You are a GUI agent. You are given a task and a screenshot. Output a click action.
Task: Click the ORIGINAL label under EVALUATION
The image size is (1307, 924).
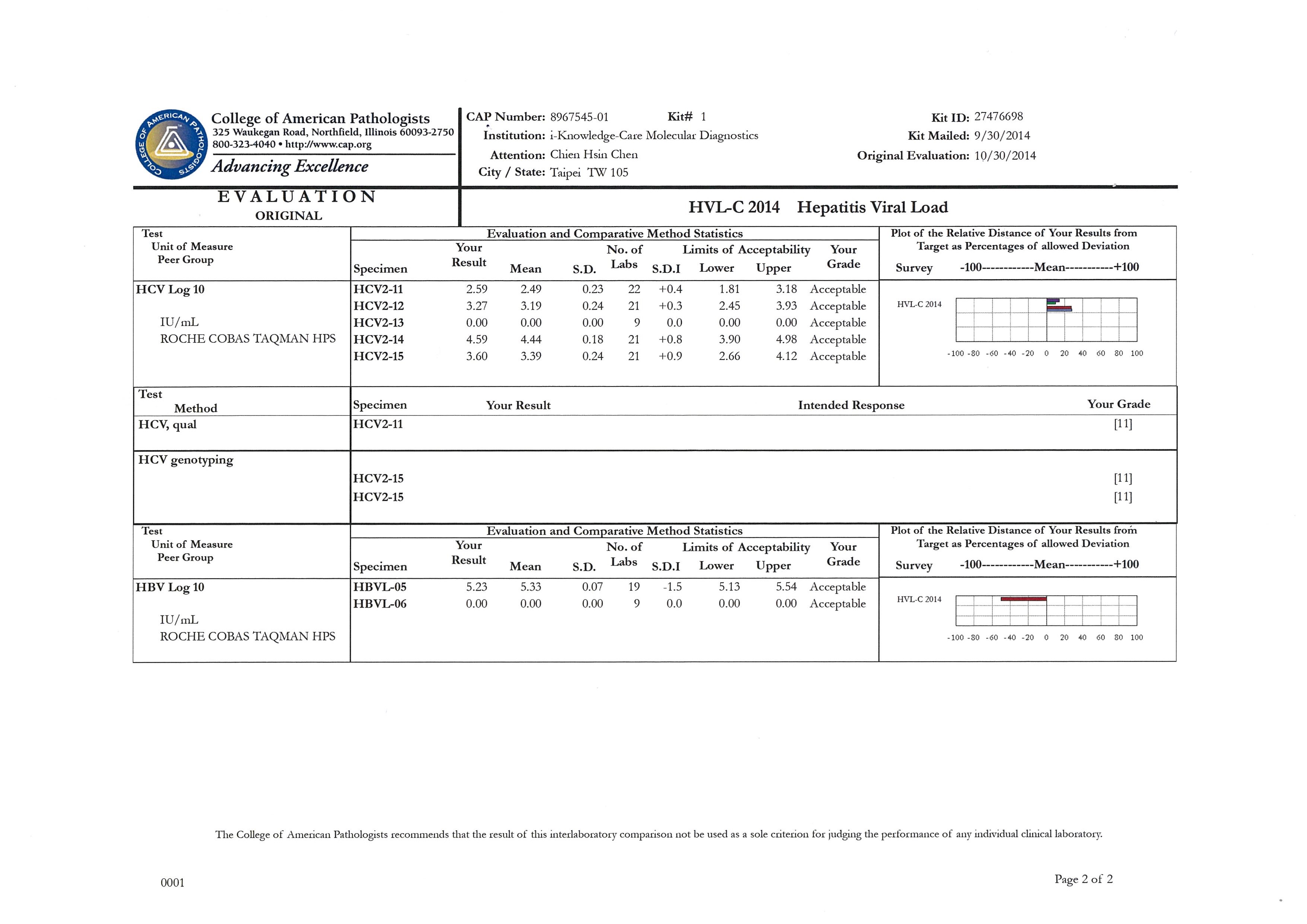click(289, 216)
